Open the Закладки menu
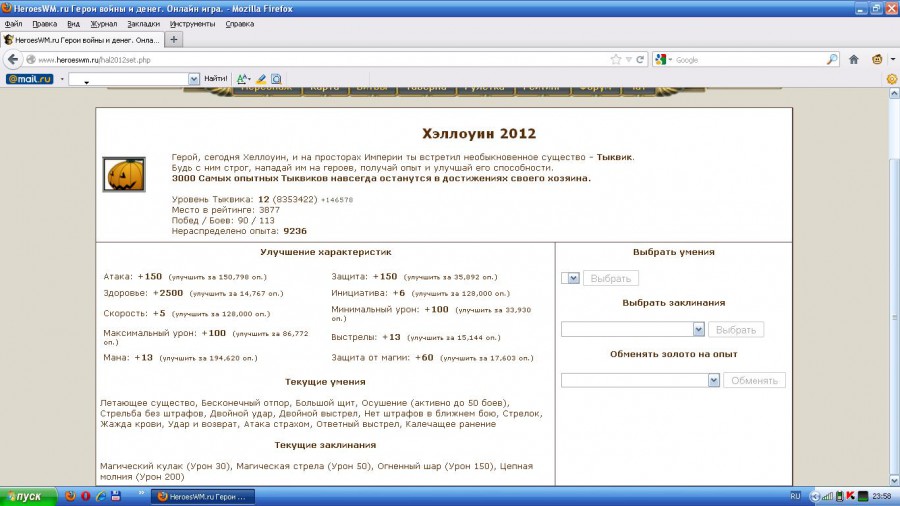Image resolution: width=900 pixels, height=506 pixels. pyautogui.click(x=143, y=24)
